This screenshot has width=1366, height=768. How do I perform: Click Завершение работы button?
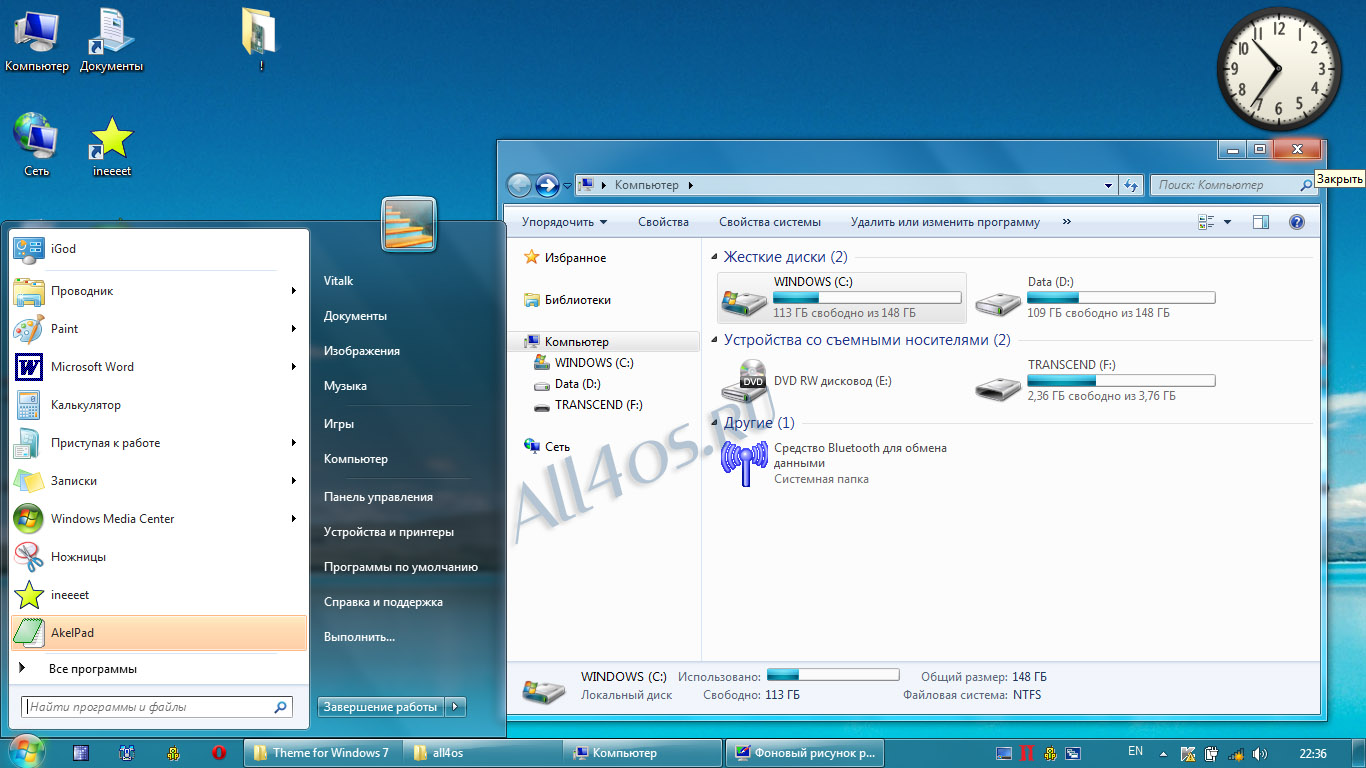click(x=381, y=707)
